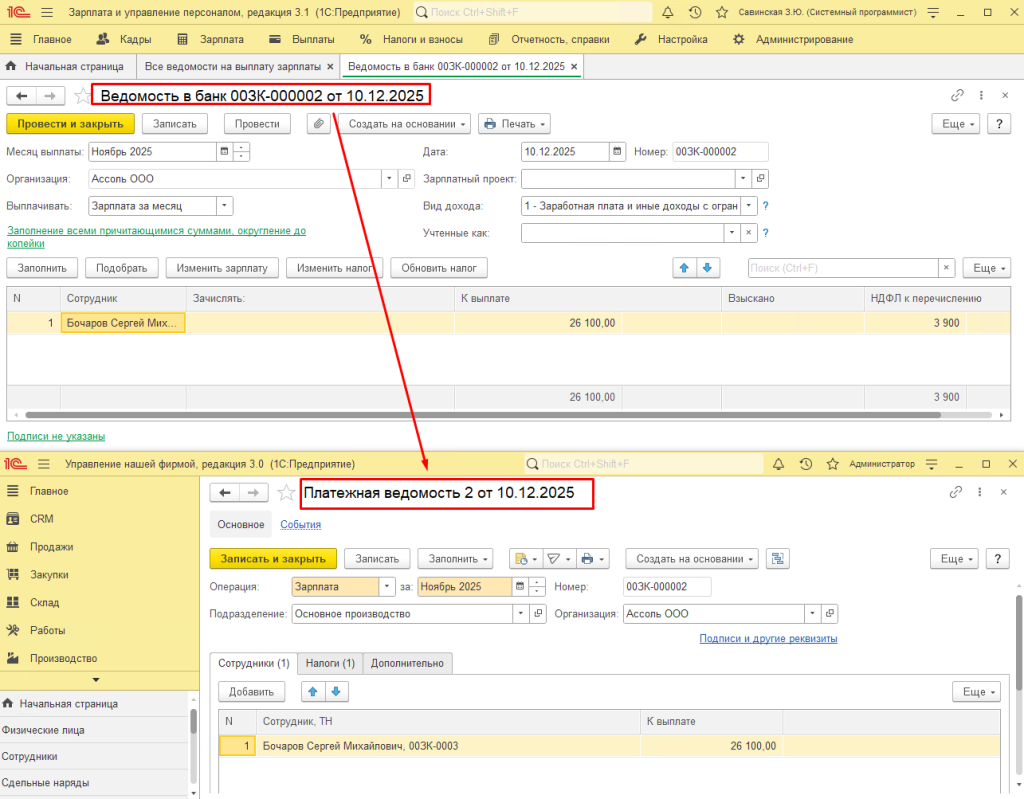
Task: Move row down with blue arrow above Сотрудники table
Action: [336, 691]
